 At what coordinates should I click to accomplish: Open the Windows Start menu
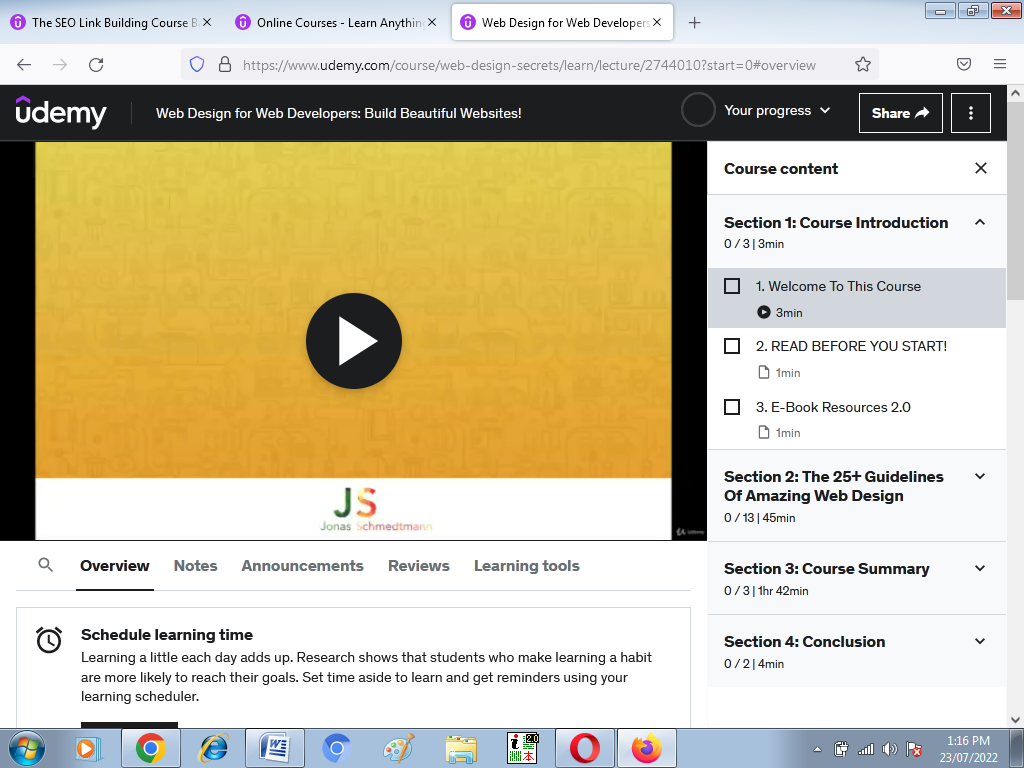pyautogui.click(x=27, y=748)
